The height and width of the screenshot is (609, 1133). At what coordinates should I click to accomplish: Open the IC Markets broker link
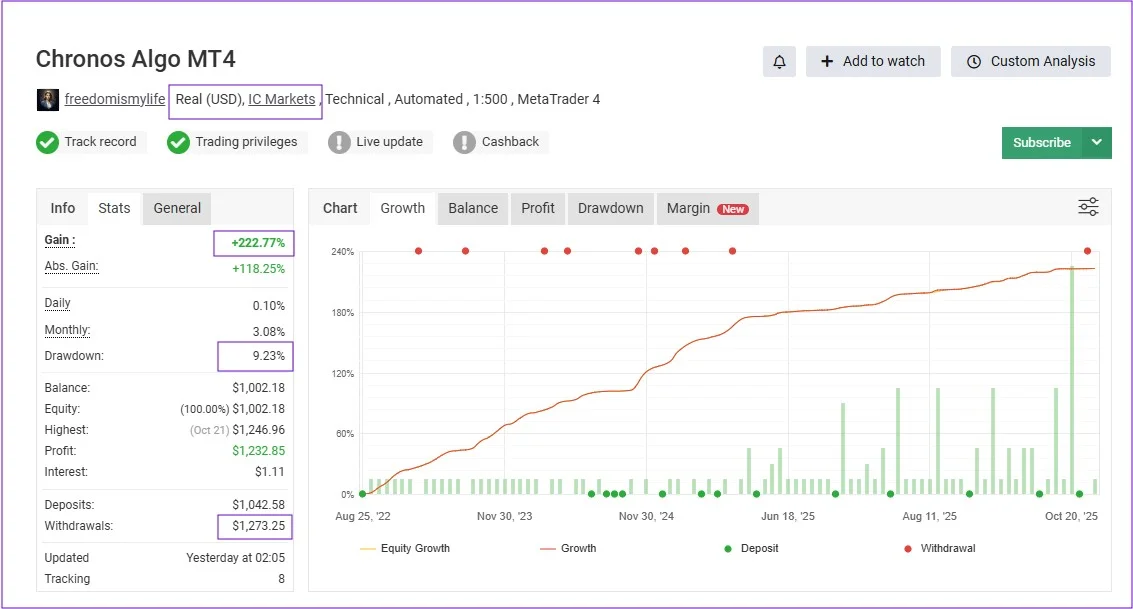(281, 99)
